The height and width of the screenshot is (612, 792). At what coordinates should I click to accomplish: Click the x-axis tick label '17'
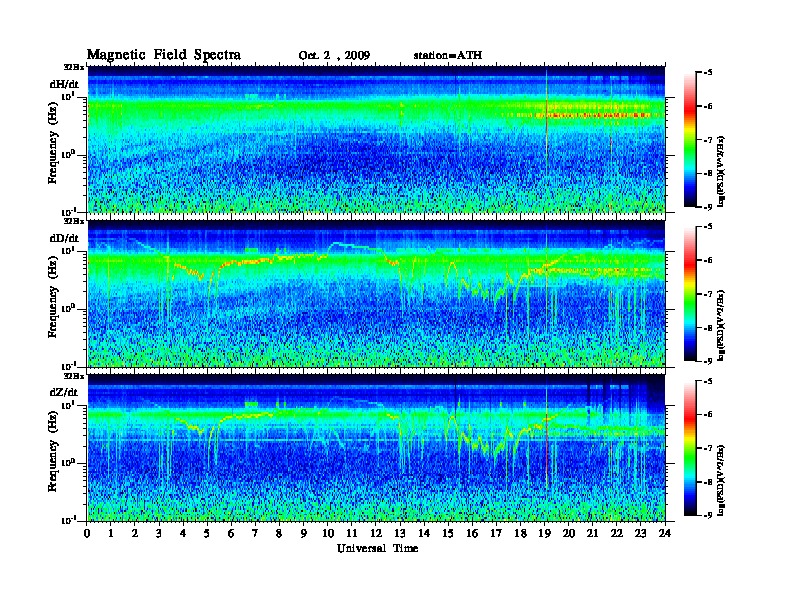497,533
